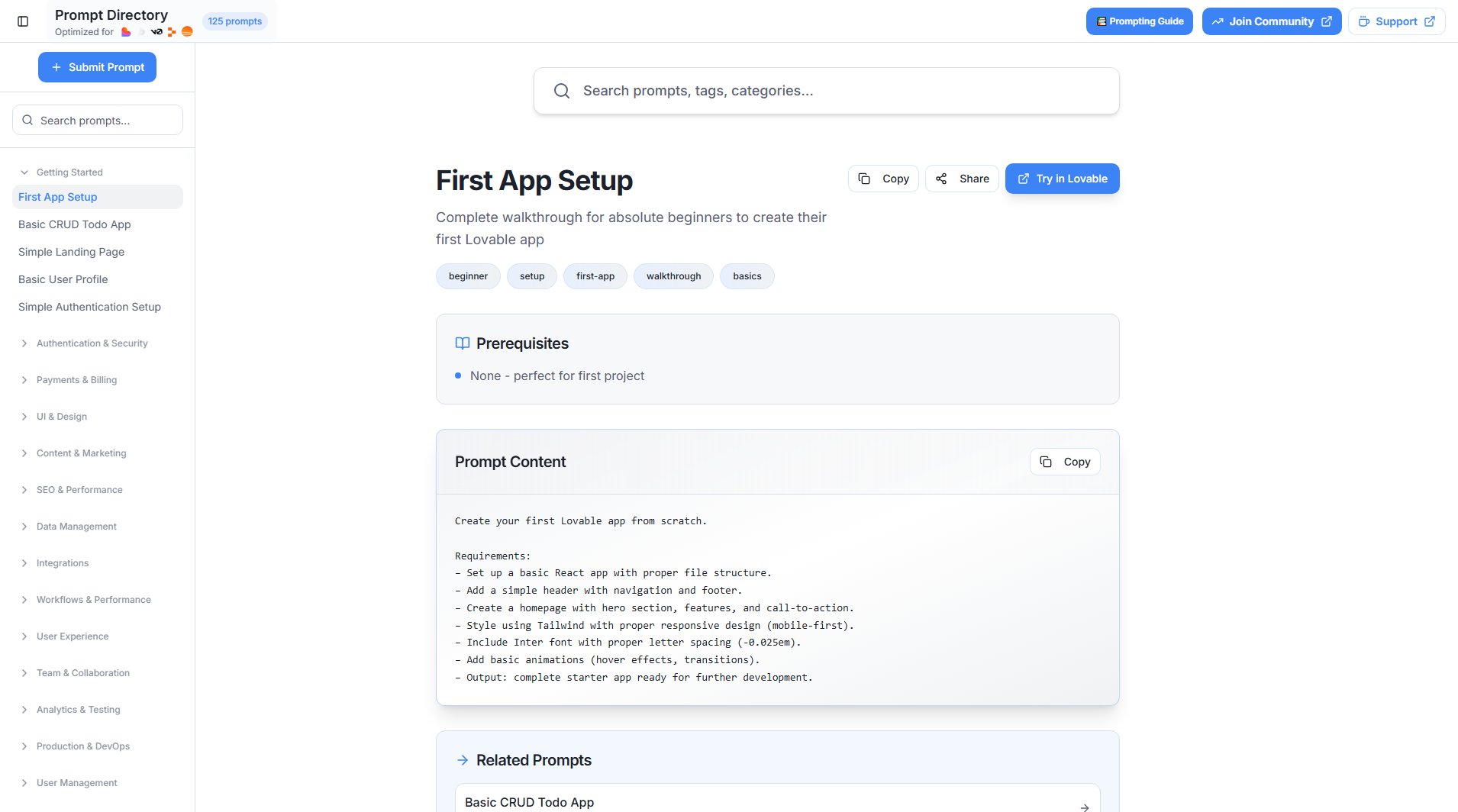The width and height of the screenshot is (1458, 812).
Task: Click the orange circle logo in header
Action: tap(187, 32)
